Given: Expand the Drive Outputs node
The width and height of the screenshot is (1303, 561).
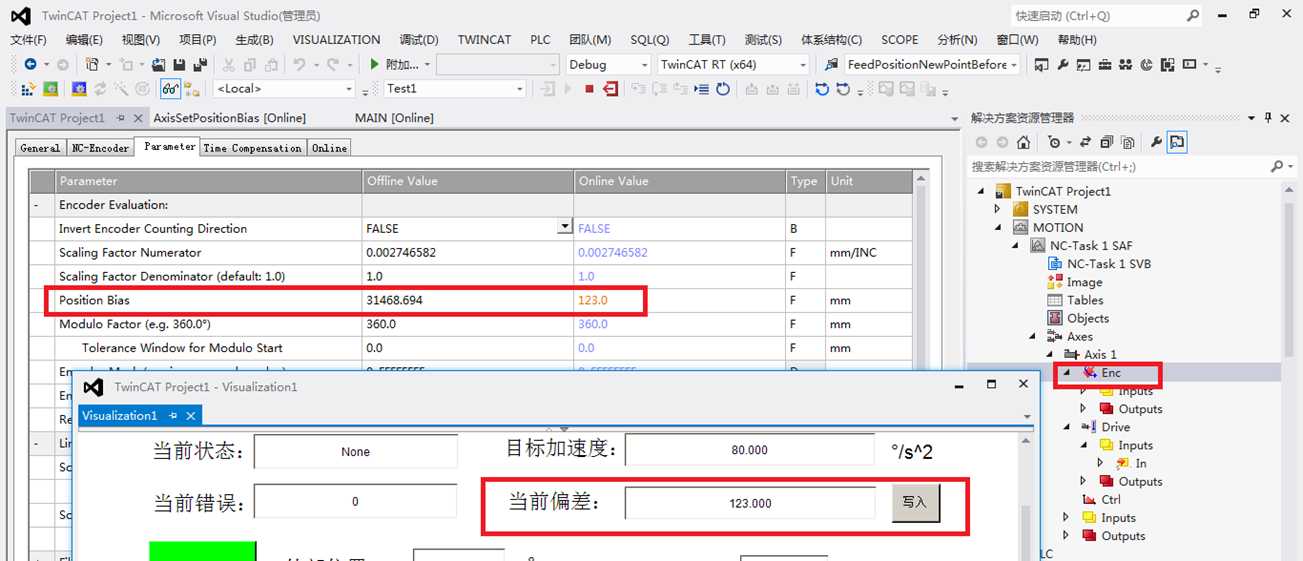Looking at the screenshot, I should click(x=1084, y=481).
